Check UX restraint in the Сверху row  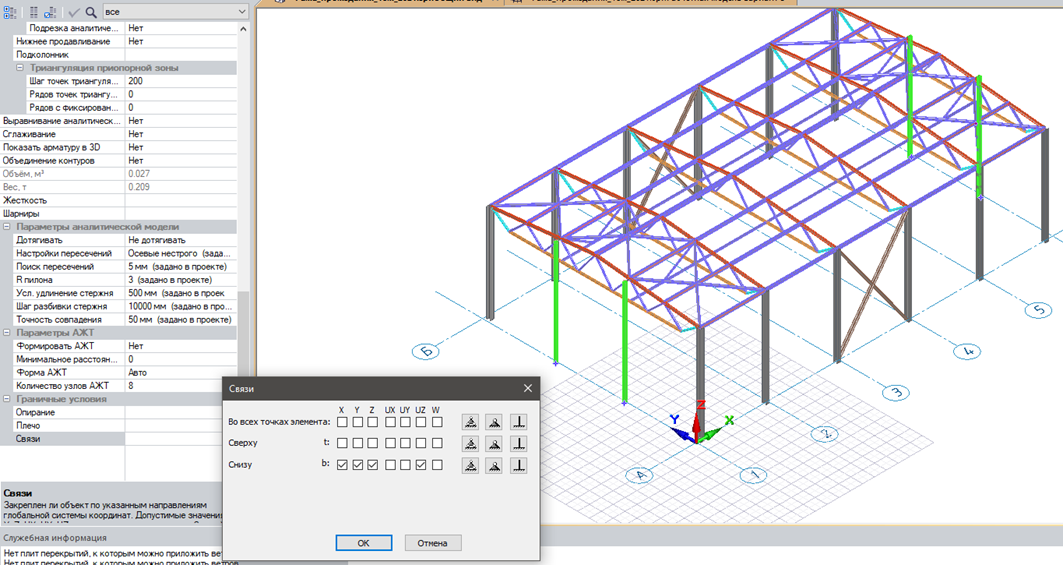click(390, 443)
